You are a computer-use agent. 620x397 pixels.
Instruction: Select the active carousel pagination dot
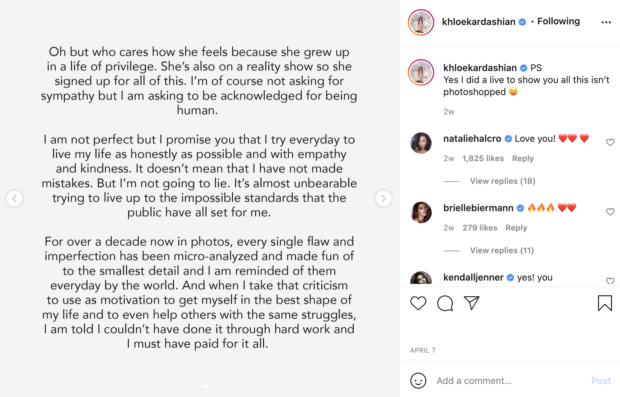[x=205, y=387]
